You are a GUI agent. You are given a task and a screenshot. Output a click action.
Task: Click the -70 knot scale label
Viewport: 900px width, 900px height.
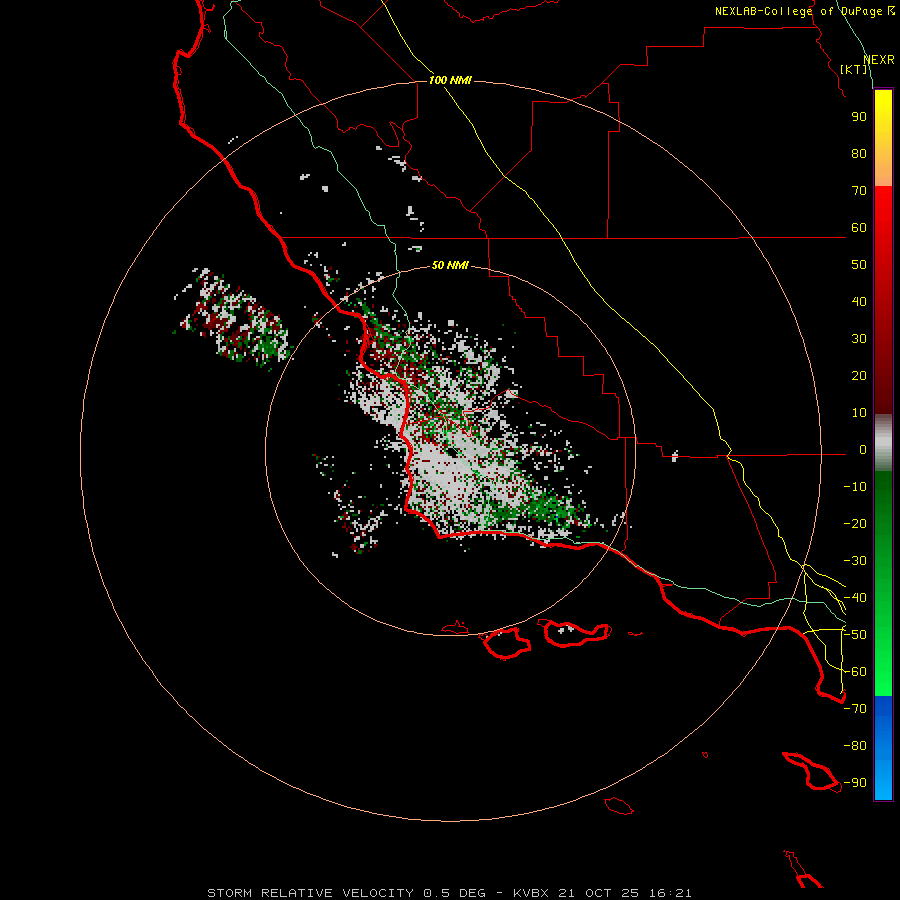coord(855,709)
